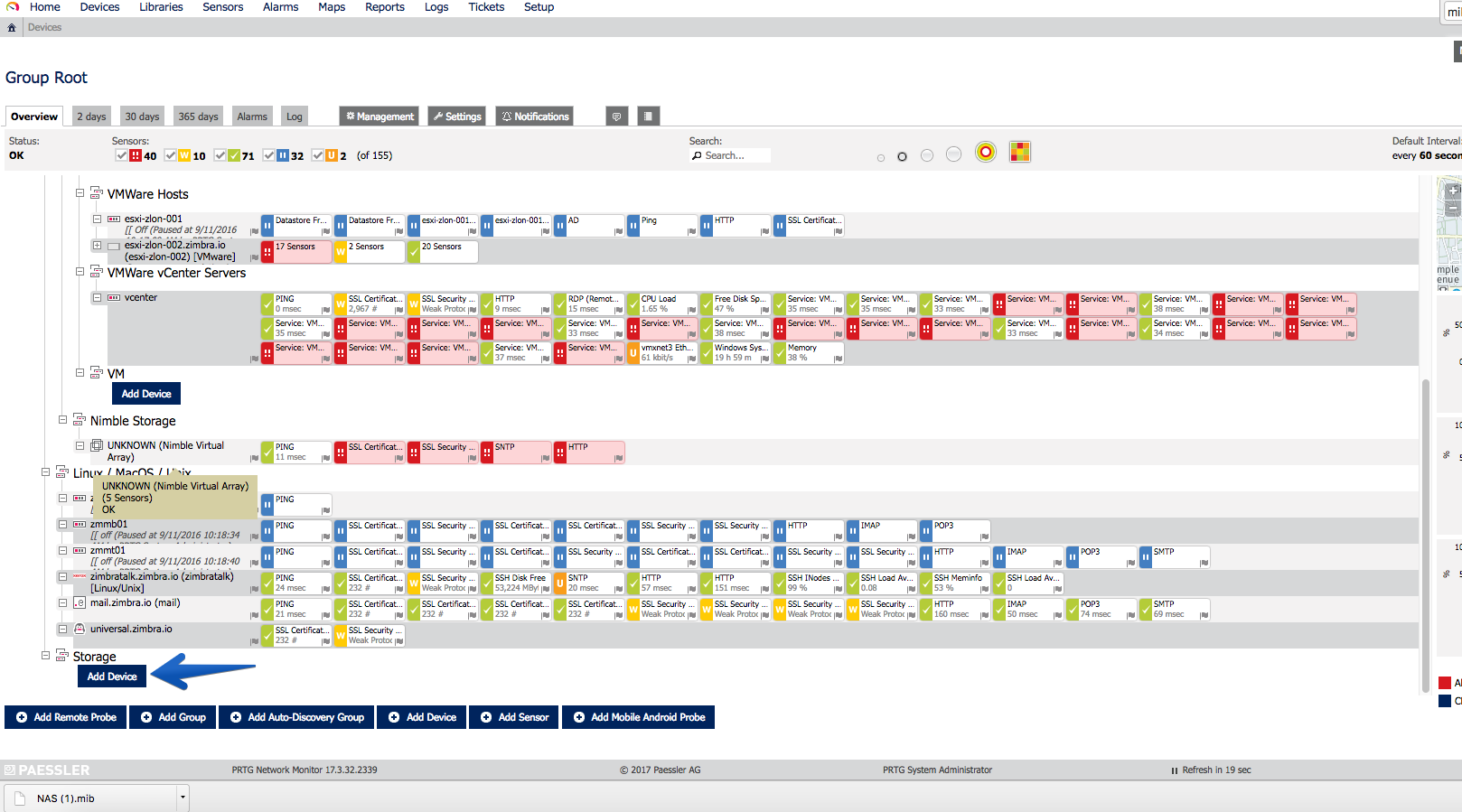Click the red down icon on 17 Sensors
Image resolution: width=1462 pixels, height=812 pixels.
267,252
